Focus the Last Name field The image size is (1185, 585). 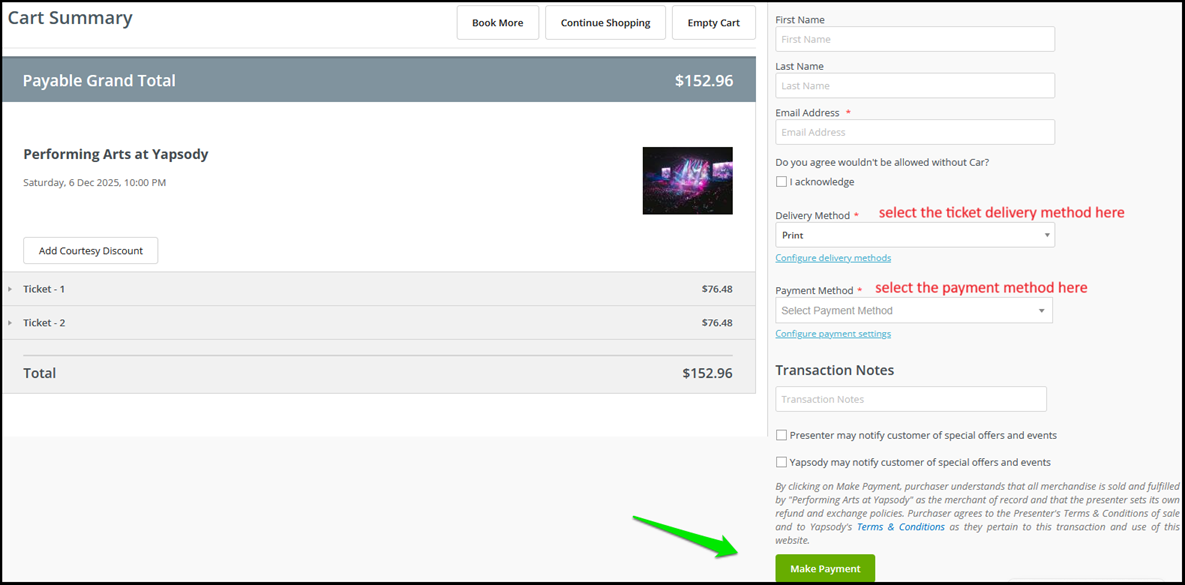(x=914, y=85)
